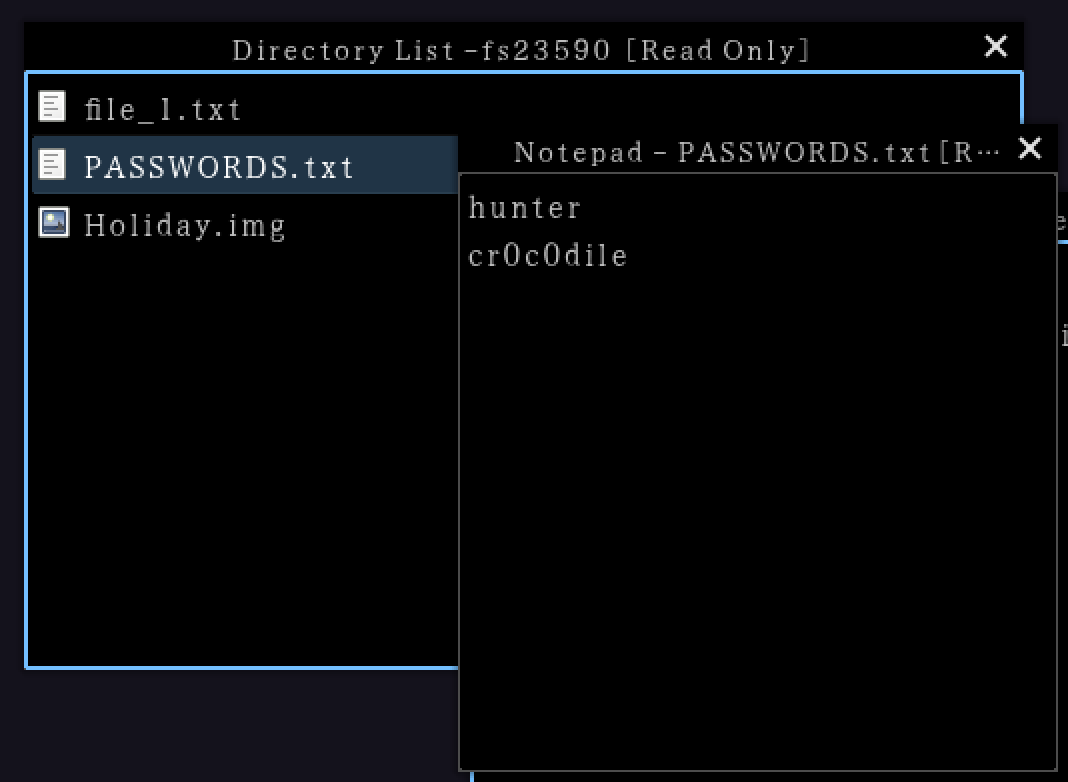Screen dimensions: 1068x782
Task: Close the Directory List window
Action: click(996, 46)
